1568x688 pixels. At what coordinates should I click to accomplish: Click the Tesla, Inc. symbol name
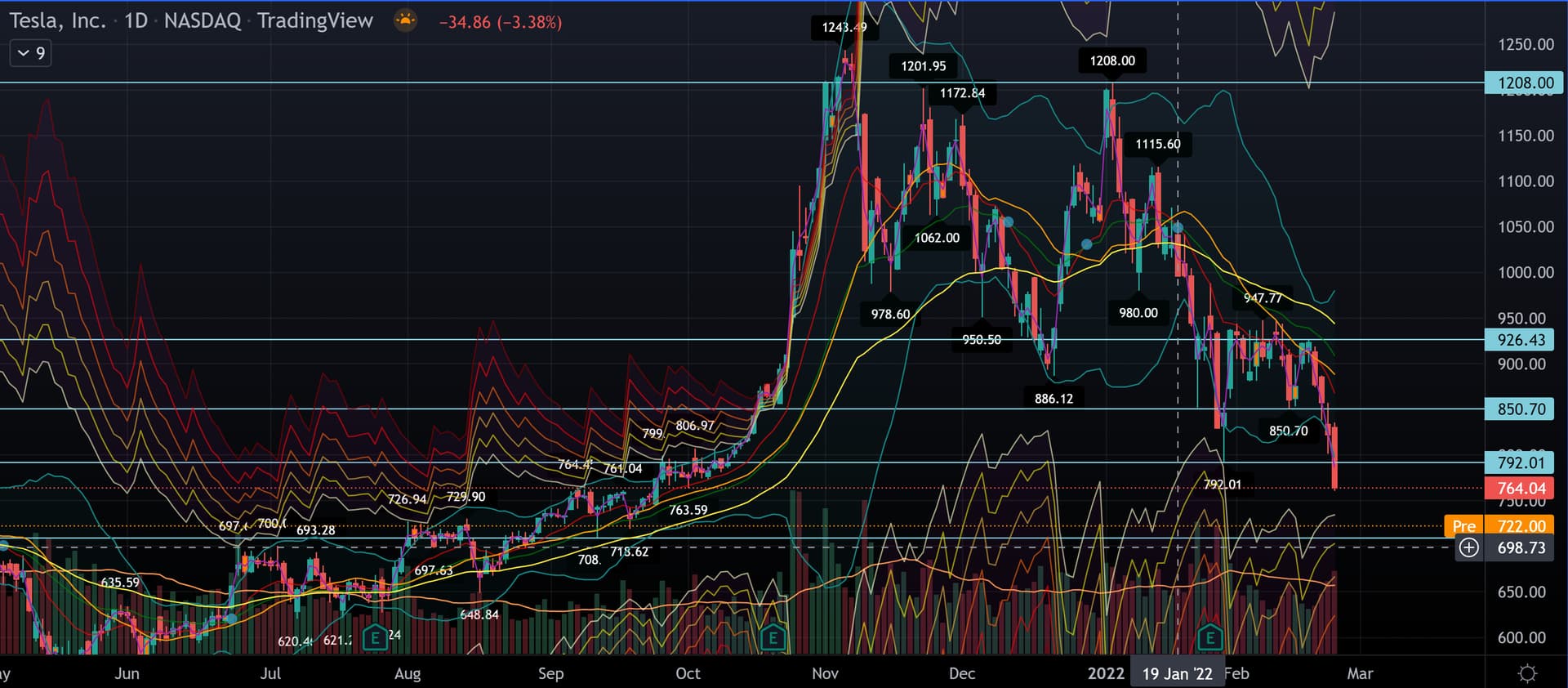(57, 21)
